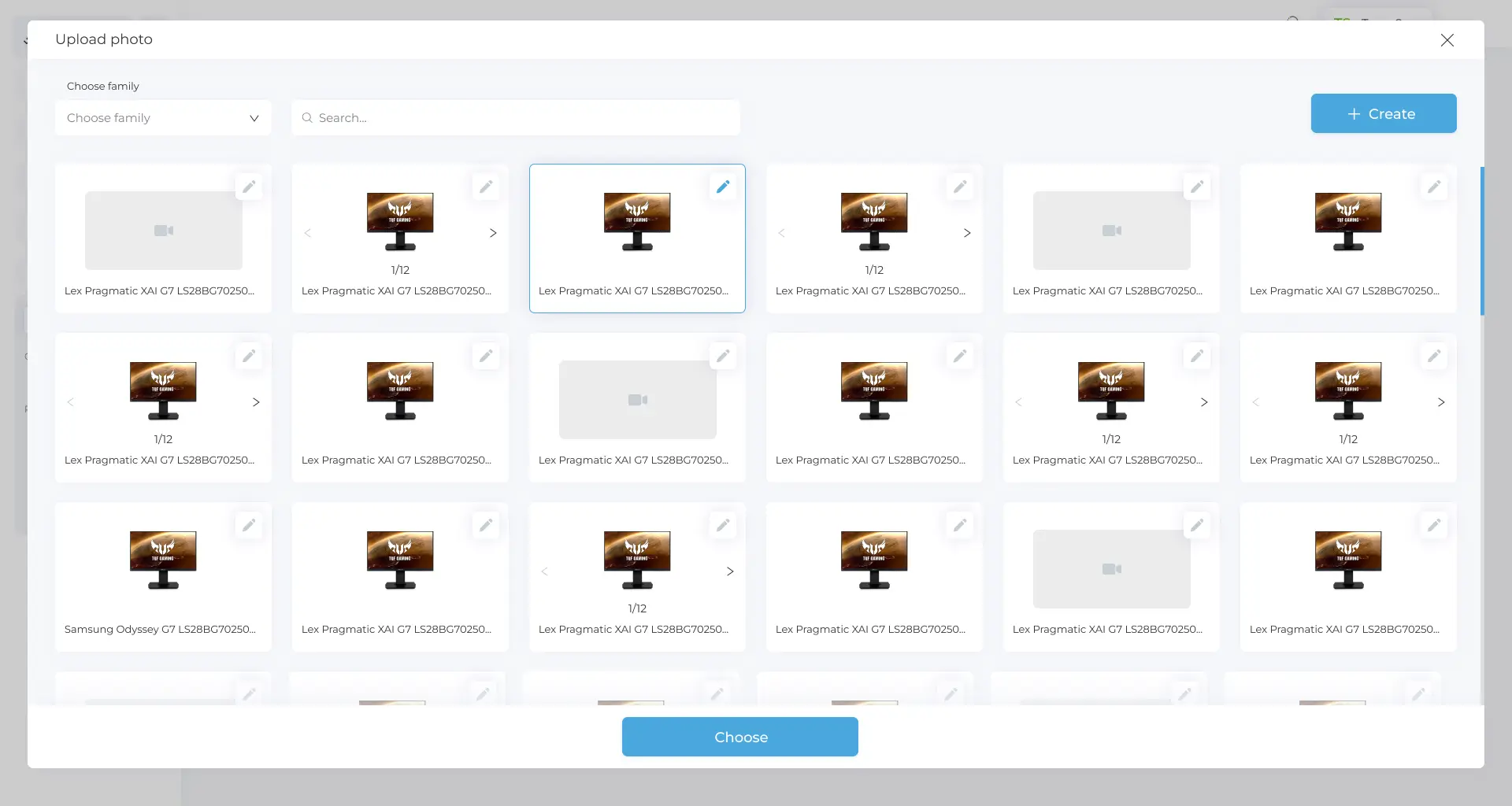Viewport: 1512px width, 806px height.
Task: Click the video placeholder icon in the first card
Action: tap(164, 231)
